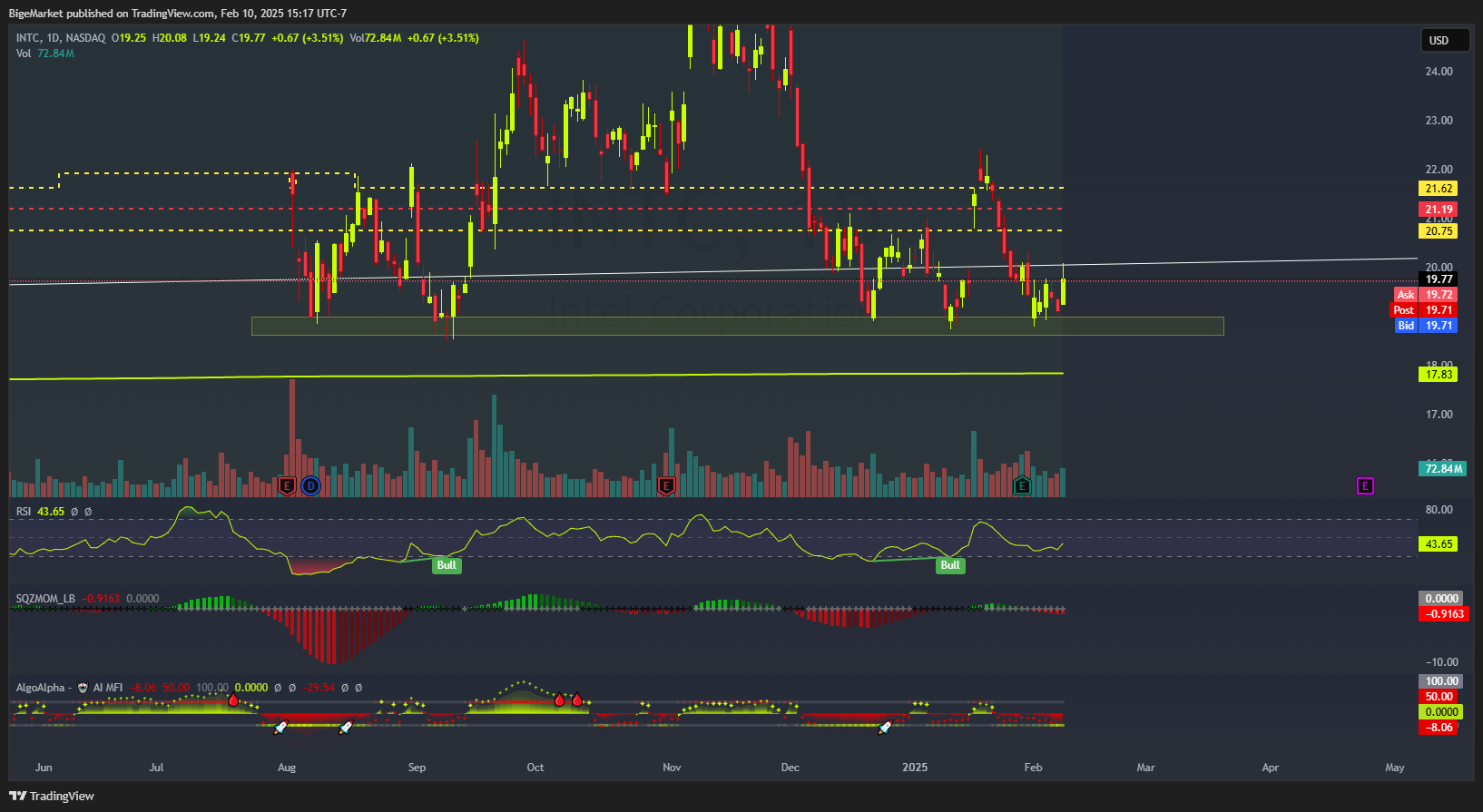Click the May label on time axis

pos(1395,768)
